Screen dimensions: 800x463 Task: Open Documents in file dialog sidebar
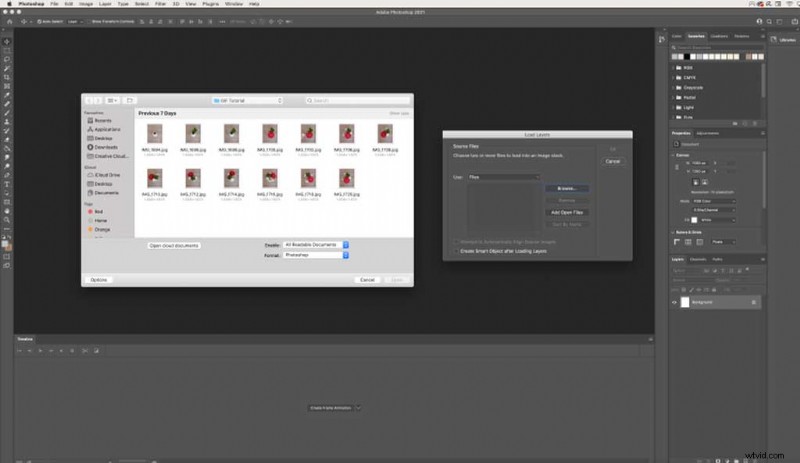[103, 193]
